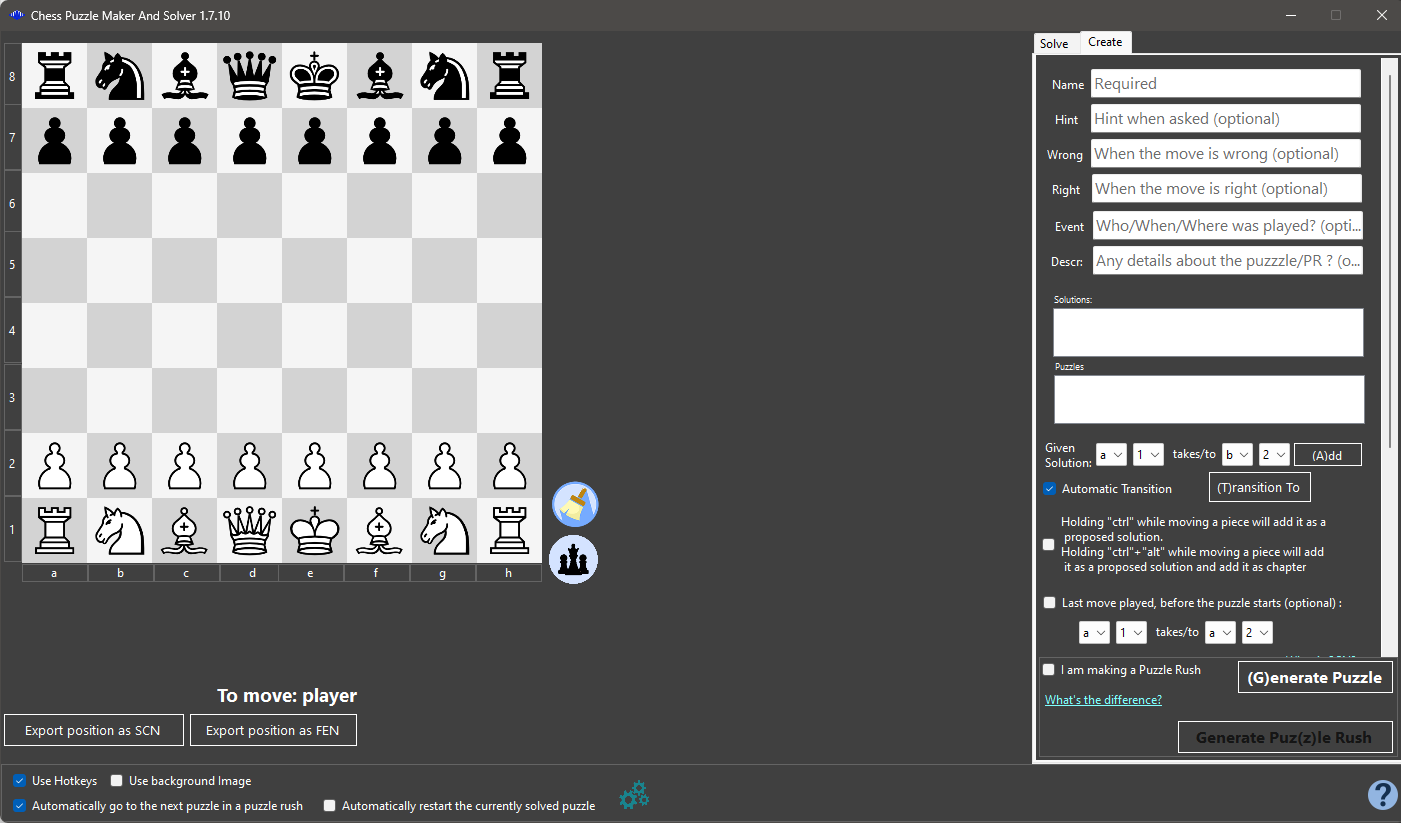Click the puzzle Name input field
1401x823 pixels.
click(1226, 84)
